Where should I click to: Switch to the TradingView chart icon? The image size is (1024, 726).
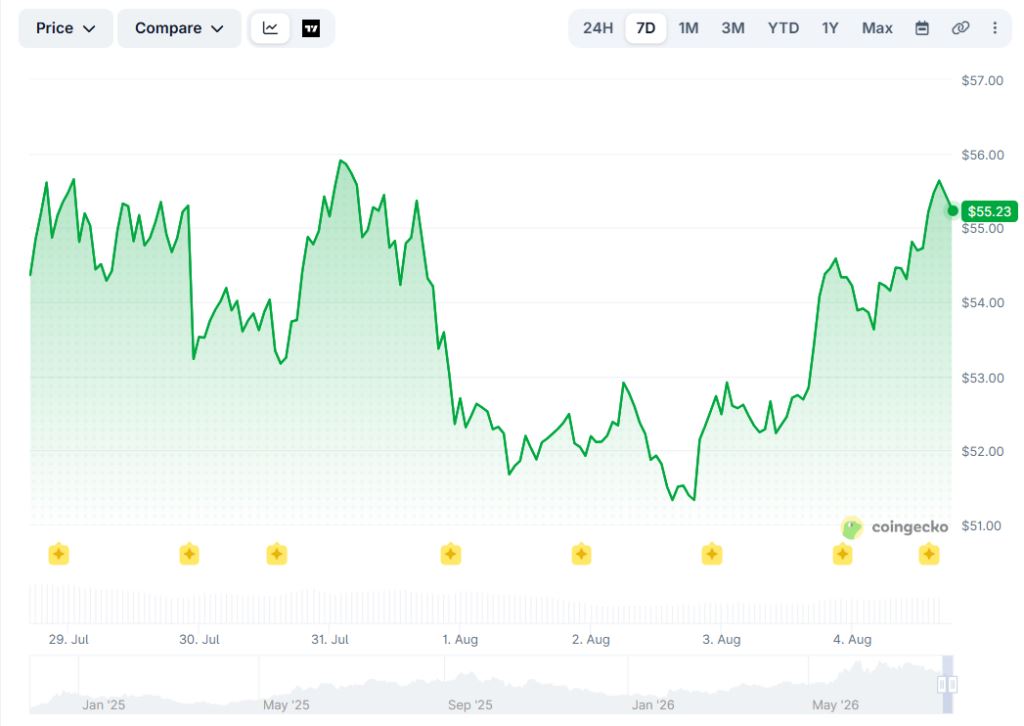tap(311, 28)
